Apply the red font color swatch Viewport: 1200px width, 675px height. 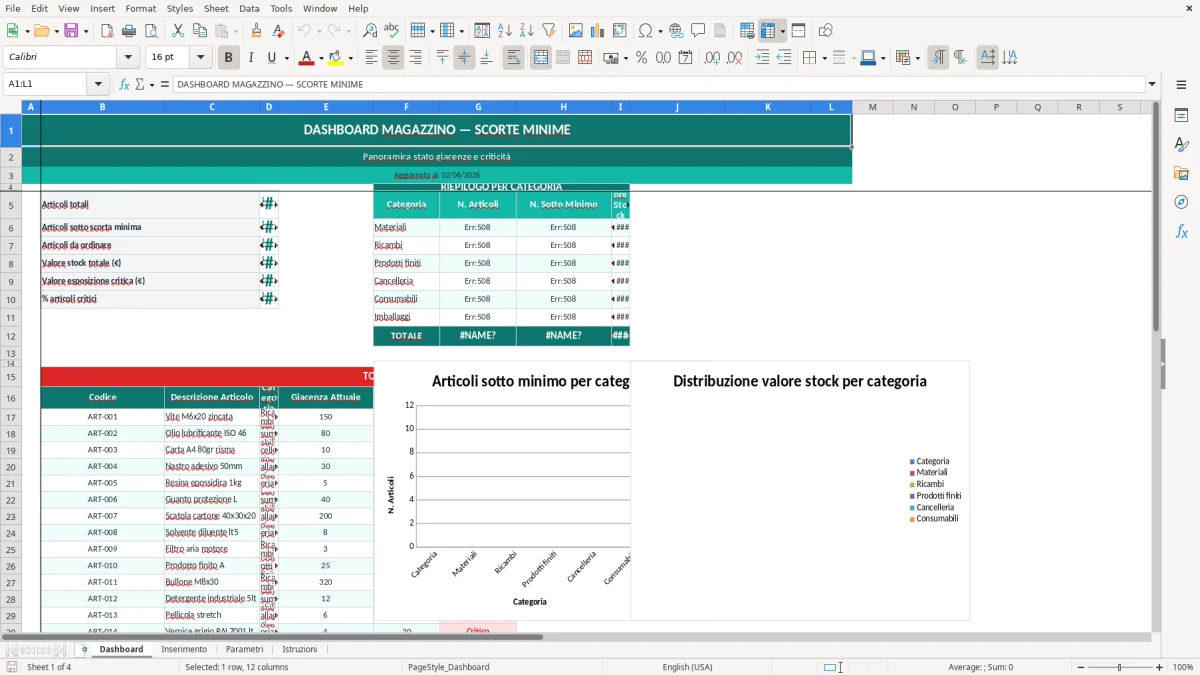308,58
